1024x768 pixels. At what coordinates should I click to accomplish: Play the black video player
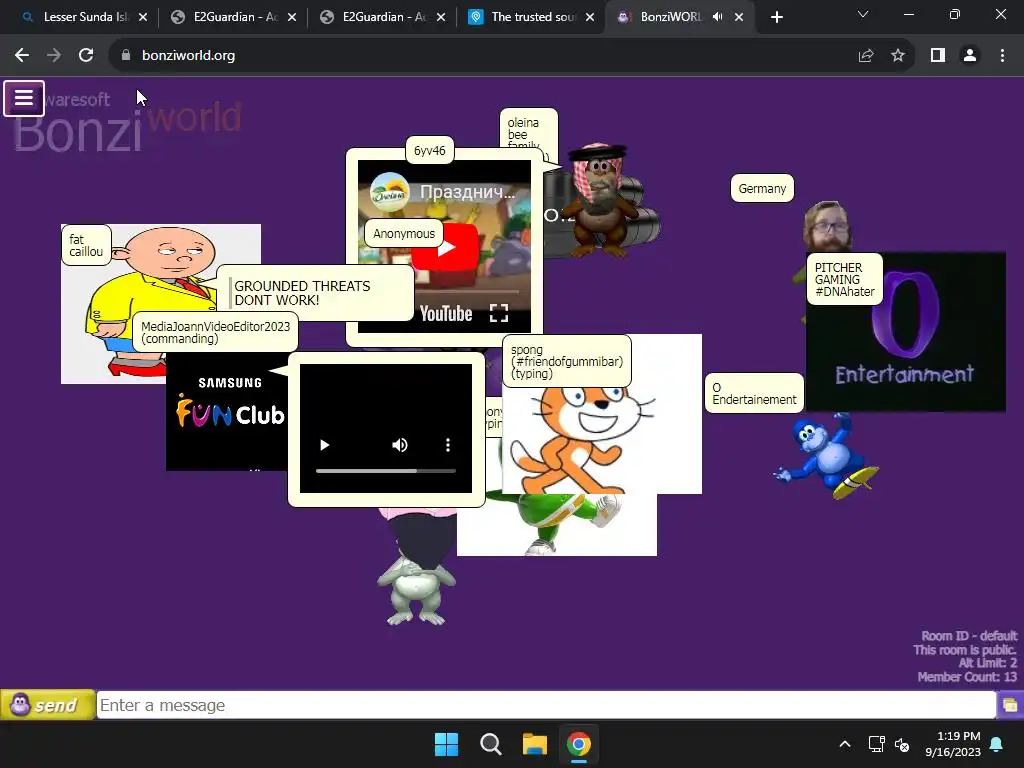(325, 445)
